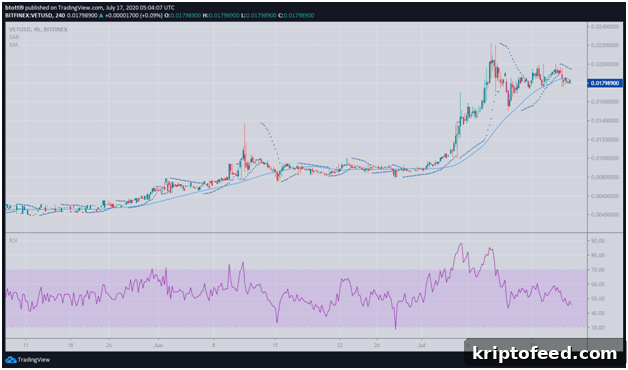Click the 0.01400000 price axis label
Viewport: 628px width, 370px height.
tap(605, 121)
